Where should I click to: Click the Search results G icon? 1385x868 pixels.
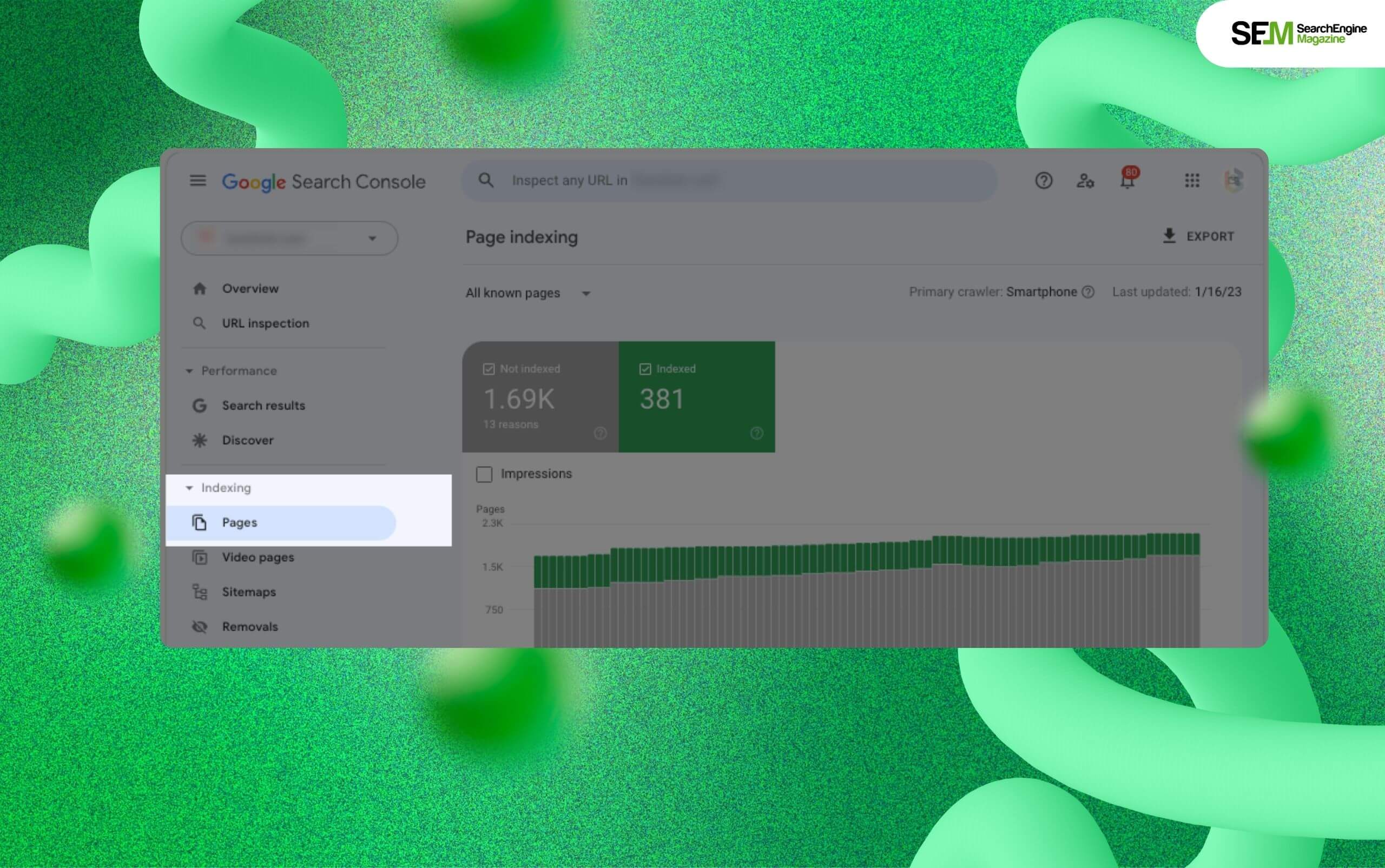[199, 406]
